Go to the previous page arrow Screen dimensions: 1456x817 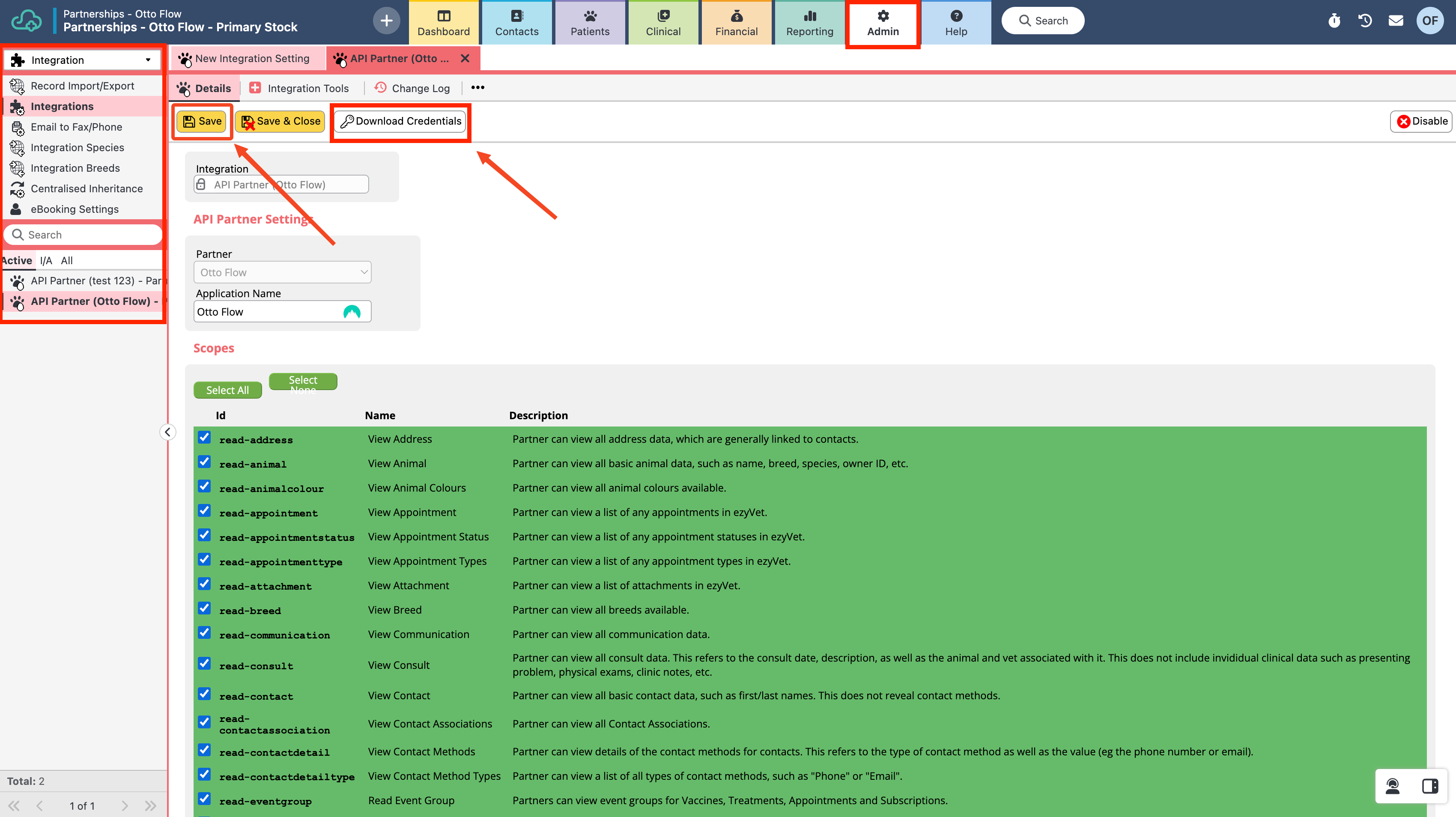pos(39,806)
